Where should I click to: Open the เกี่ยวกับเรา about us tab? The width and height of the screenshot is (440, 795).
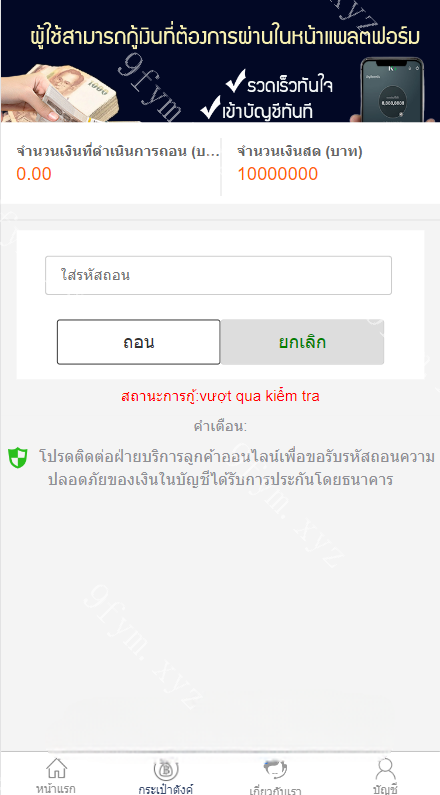276,790
